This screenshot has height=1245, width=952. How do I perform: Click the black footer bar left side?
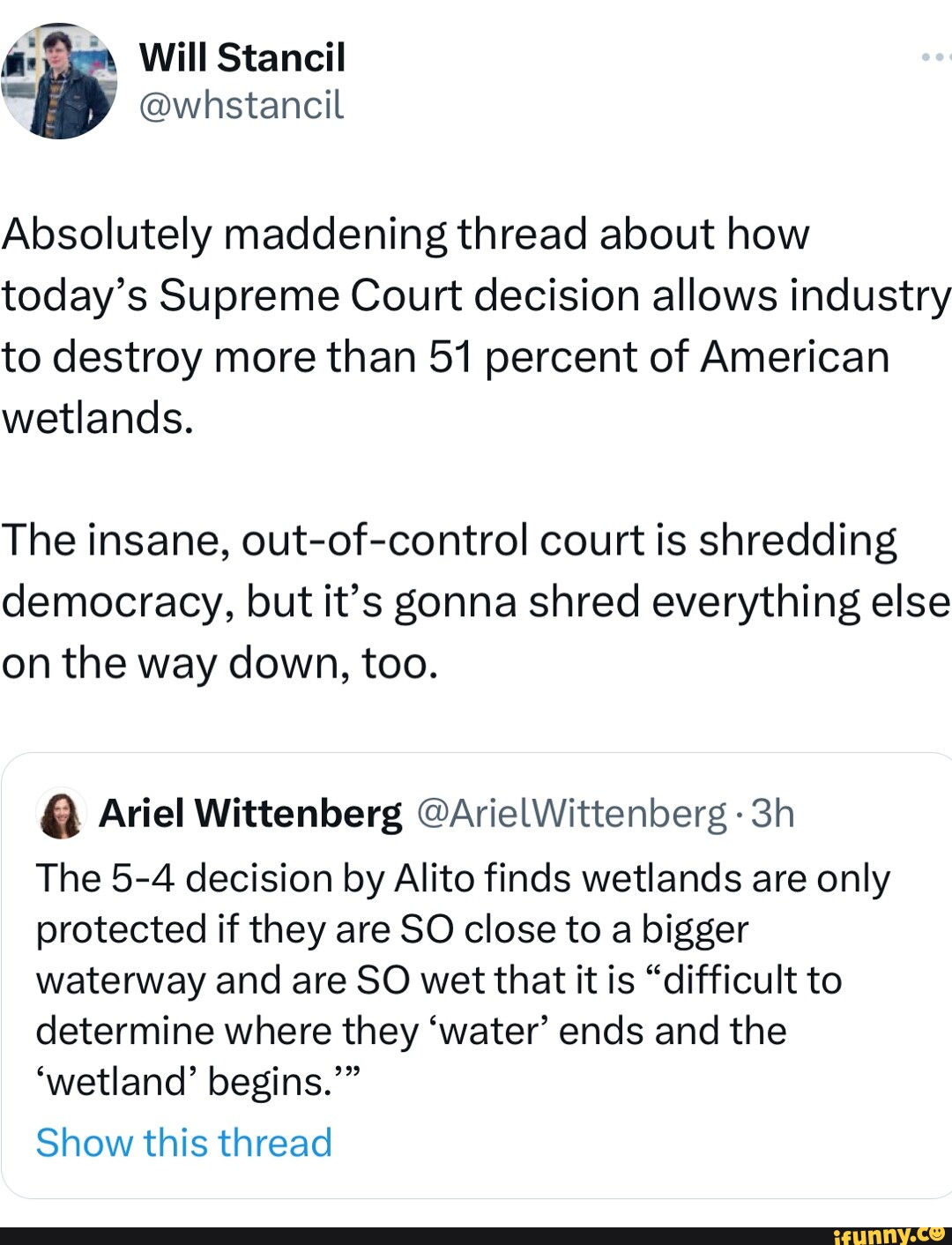coord(264,1234)
